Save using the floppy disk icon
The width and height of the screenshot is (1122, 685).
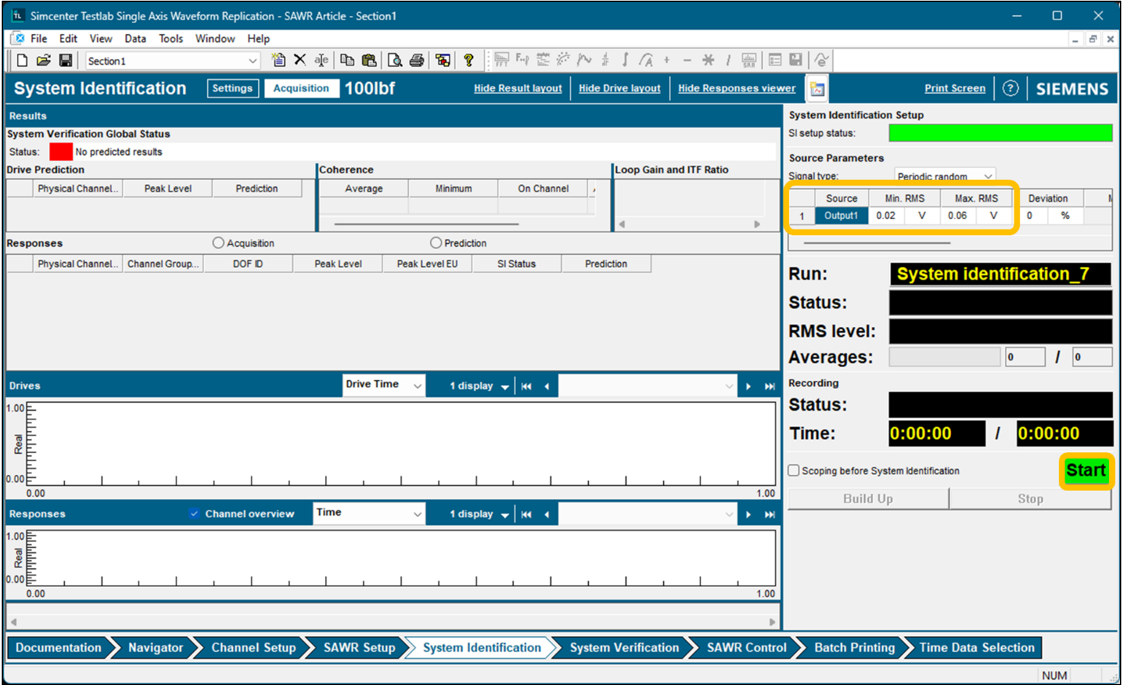tap(65, 61)
